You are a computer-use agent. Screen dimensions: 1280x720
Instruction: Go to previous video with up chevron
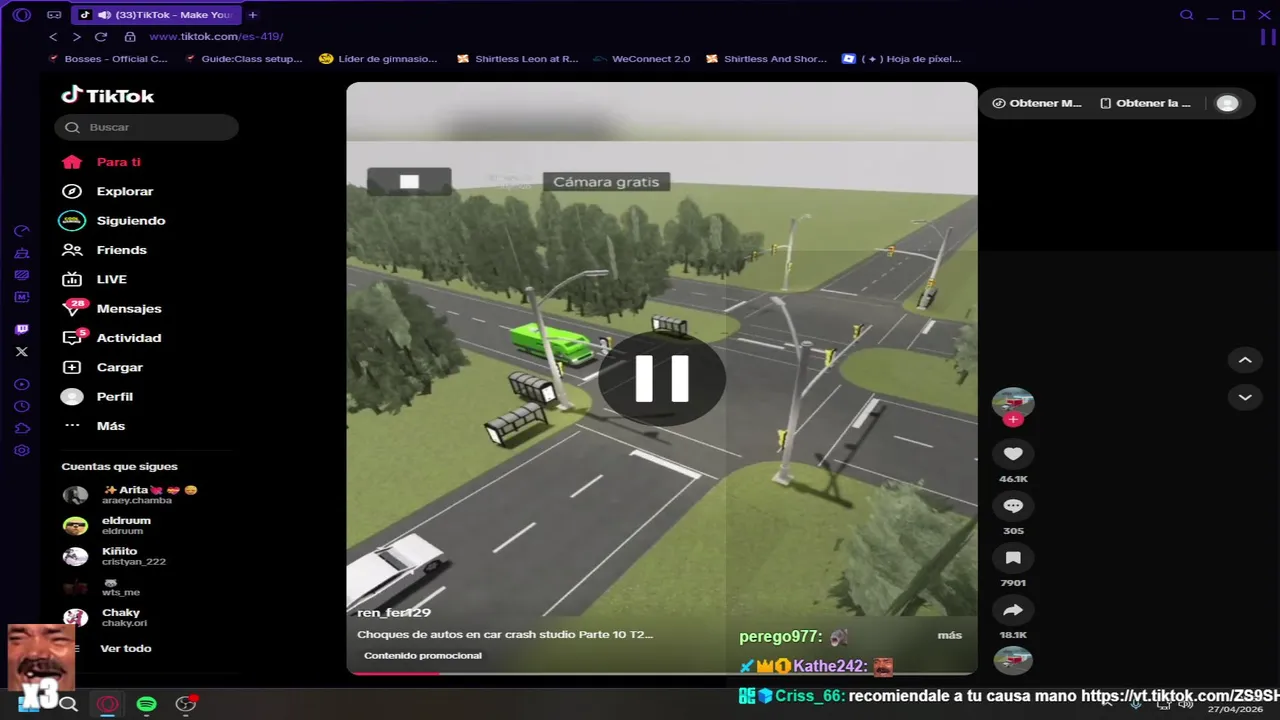(1245, 360)
